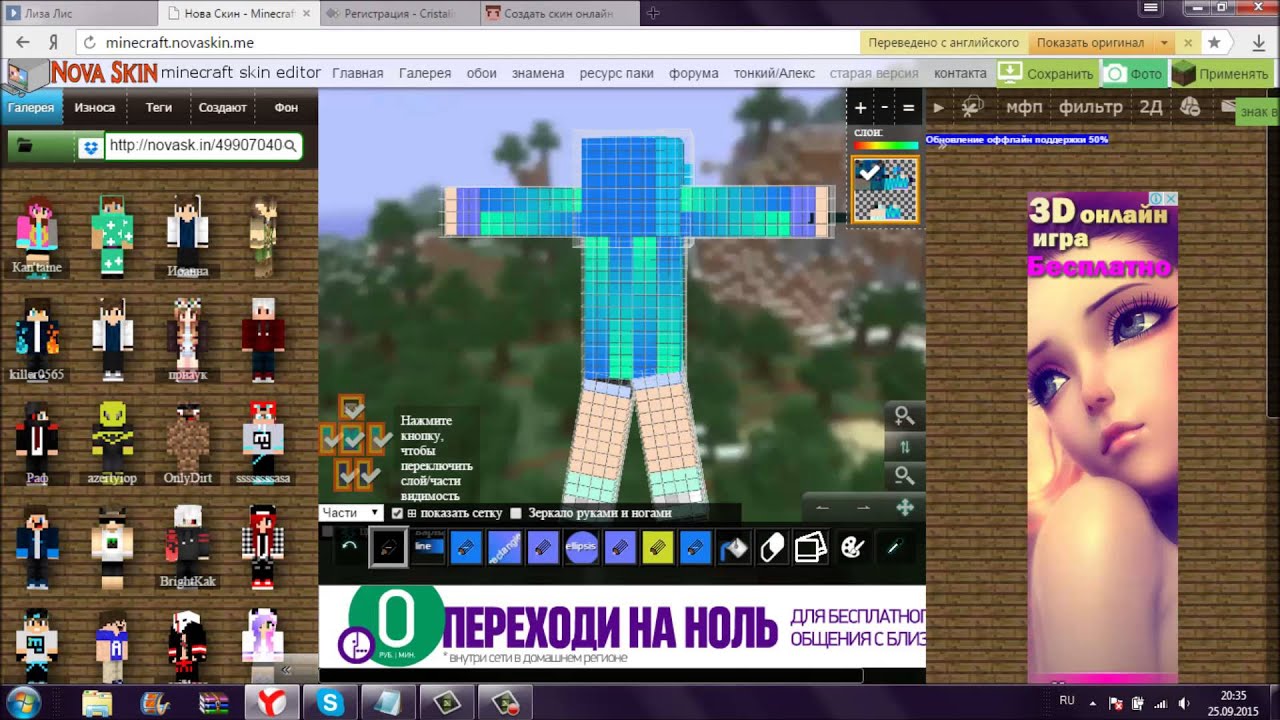This screenshot has height=720, width=1280.
Task: Click the Dropbox icon beside URL field
Action: point(91,147)
